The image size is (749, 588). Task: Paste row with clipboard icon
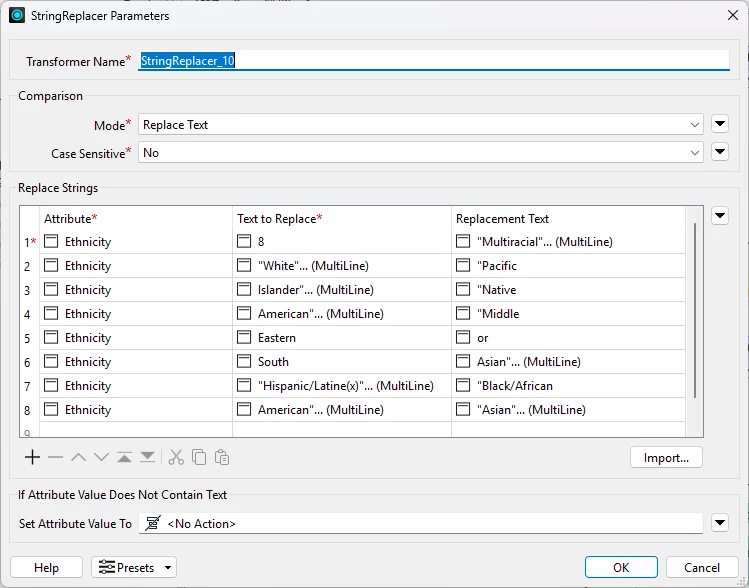(x=222, y=458)
